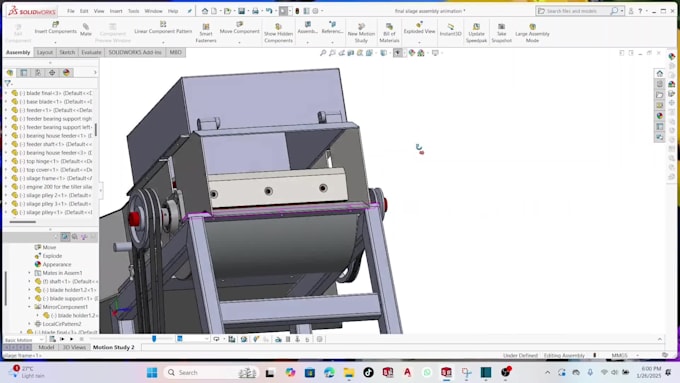Click the Take Snapshot tool
This screenshot has width=680, height=383.
pos(501,33)
